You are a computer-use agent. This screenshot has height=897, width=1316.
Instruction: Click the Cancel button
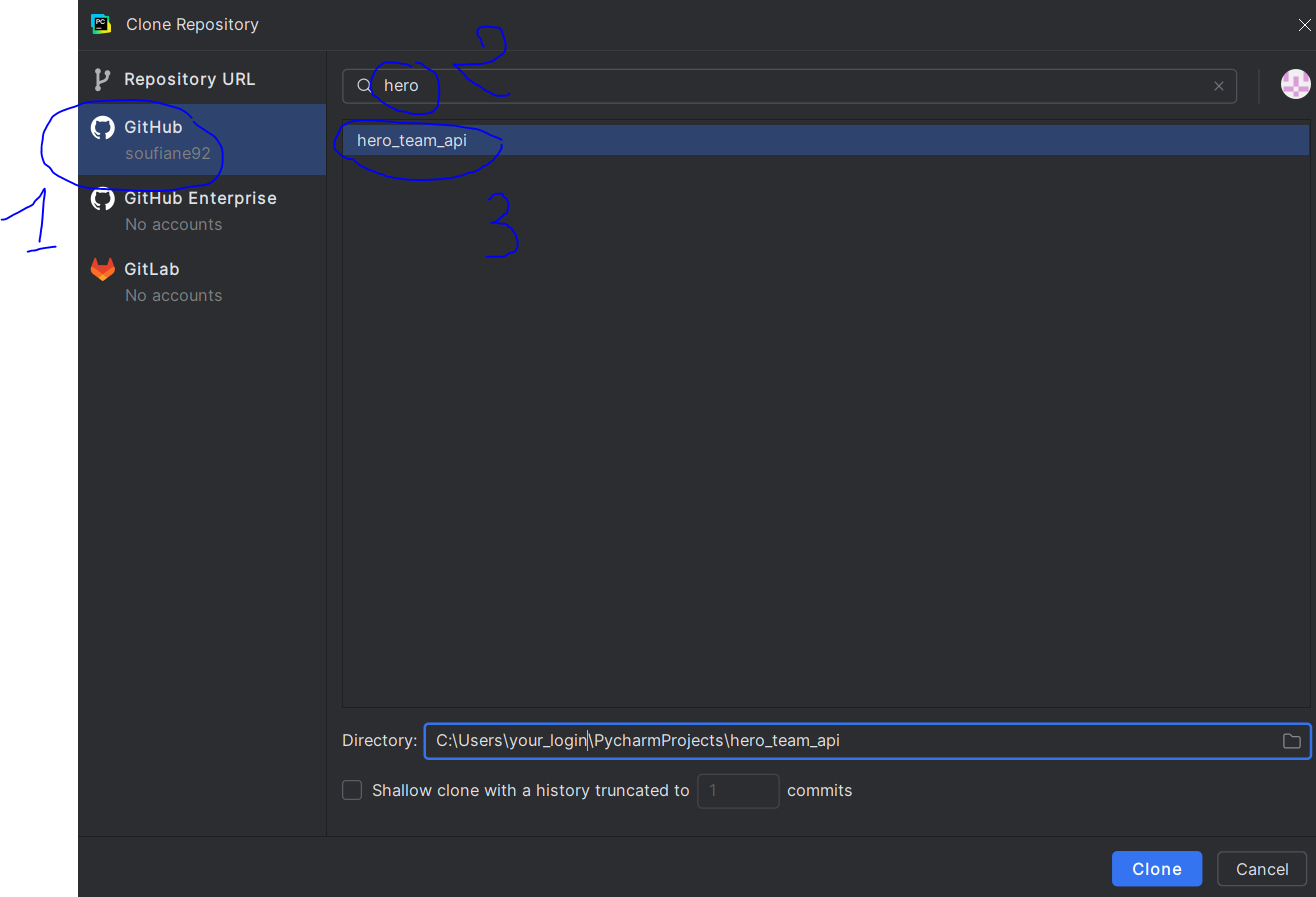pos(1262,869)
